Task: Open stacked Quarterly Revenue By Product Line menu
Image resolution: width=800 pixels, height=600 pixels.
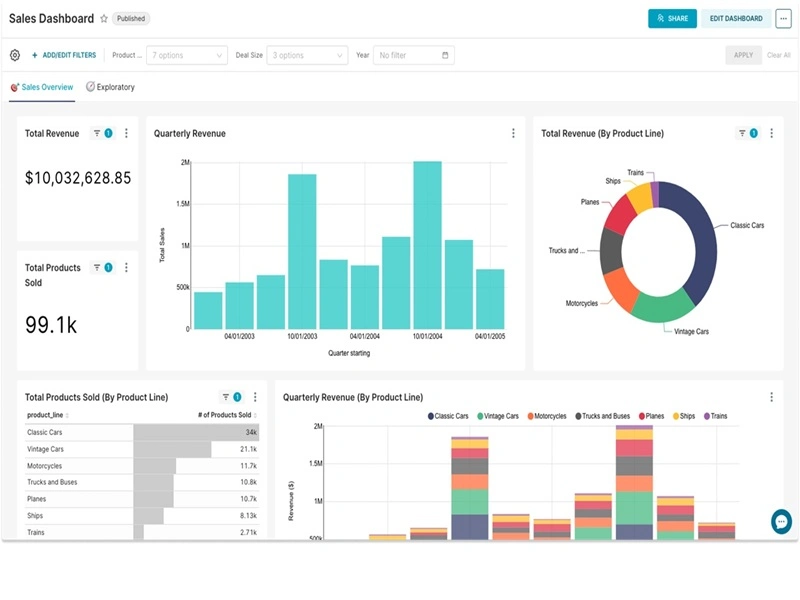Action: (771, 397)
